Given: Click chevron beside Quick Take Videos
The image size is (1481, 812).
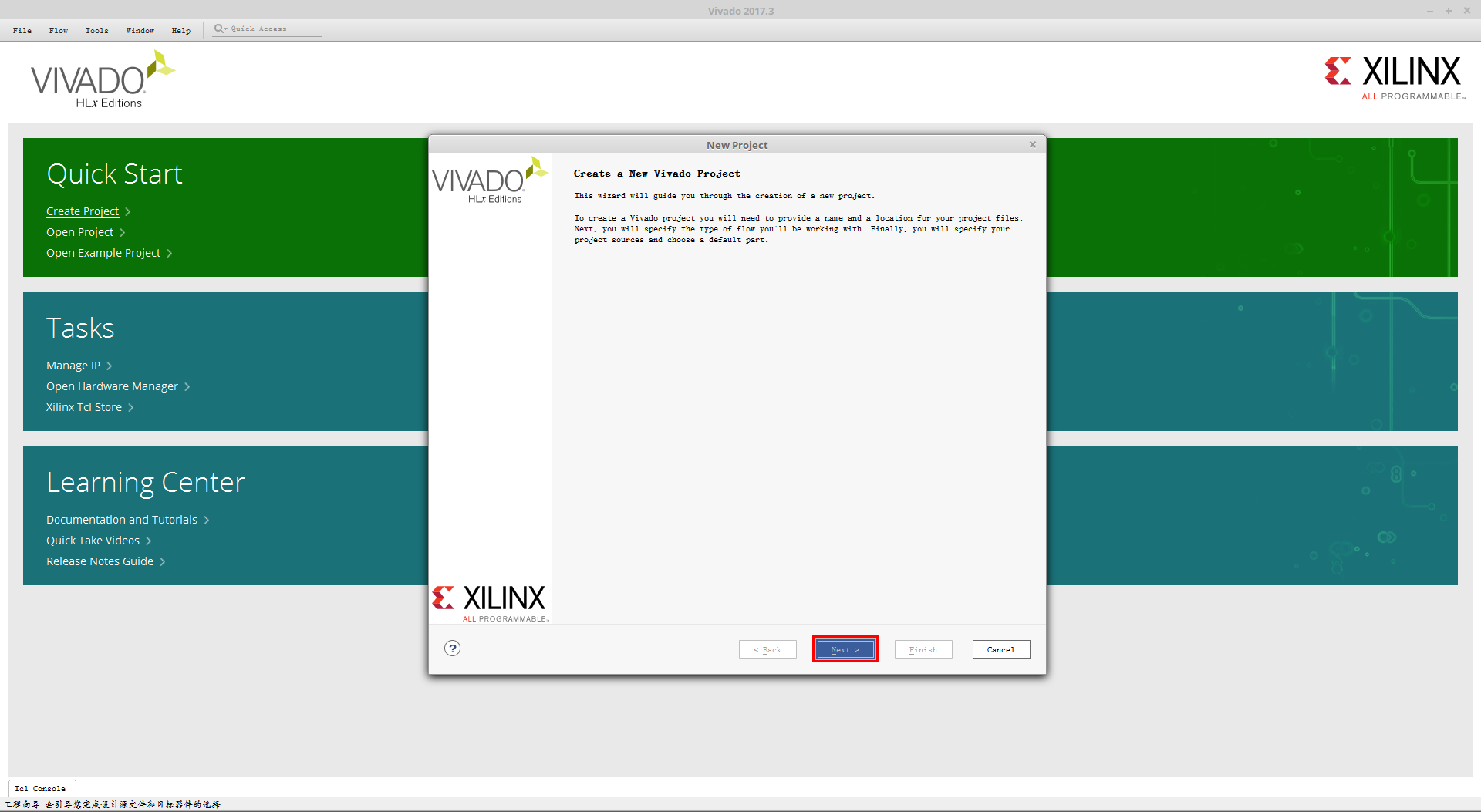Looking at the screenshot, I should pos(149,541).
